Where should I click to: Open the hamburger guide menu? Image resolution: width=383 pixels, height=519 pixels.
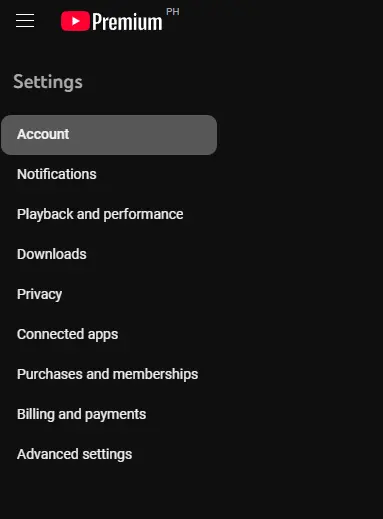pyautogui.click(x=25, y=21)
